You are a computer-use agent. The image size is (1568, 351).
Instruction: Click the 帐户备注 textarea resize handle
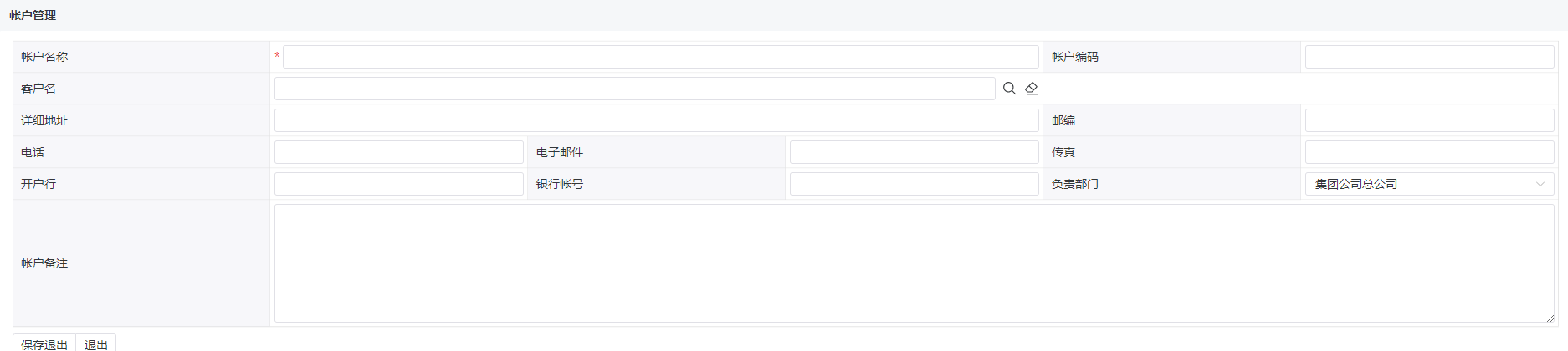[x=1550, y=318]
